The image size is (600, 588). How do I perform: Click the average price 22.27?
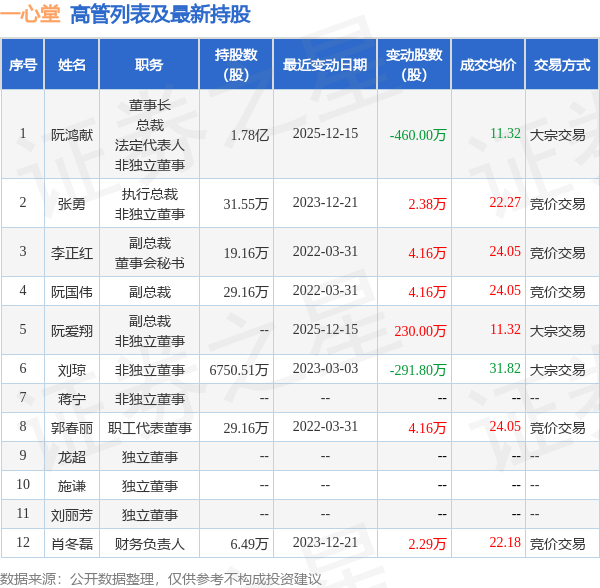505,202
